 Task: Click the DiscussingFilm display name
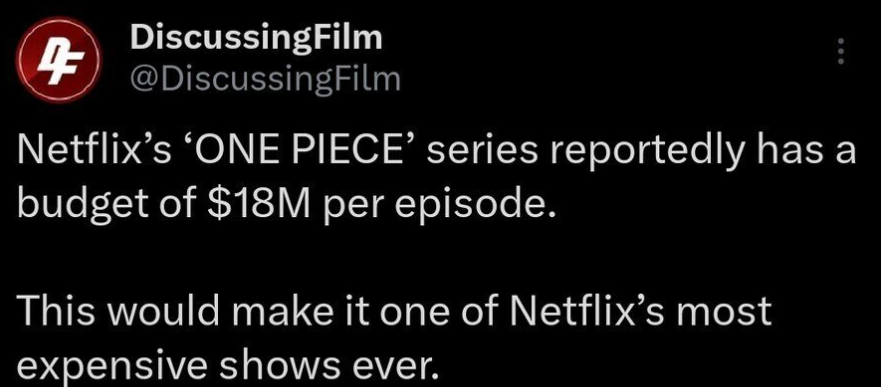[256, 39]
